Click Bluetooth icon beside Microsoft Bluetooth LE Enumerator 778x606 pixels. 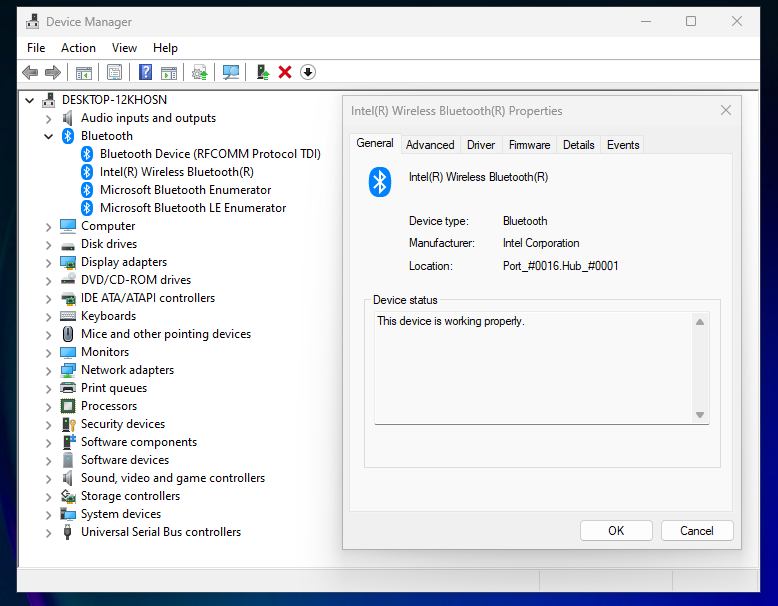(87, 208)
